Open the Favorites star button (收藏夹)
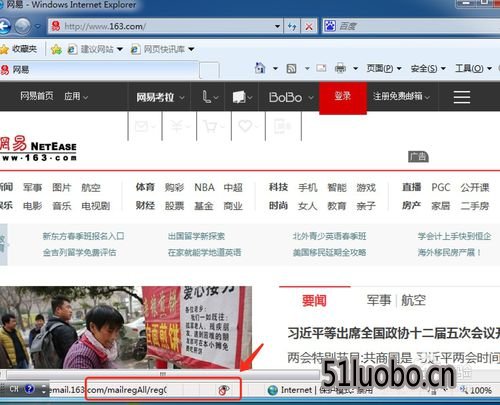The image size is (500, 405). (18, 49)
